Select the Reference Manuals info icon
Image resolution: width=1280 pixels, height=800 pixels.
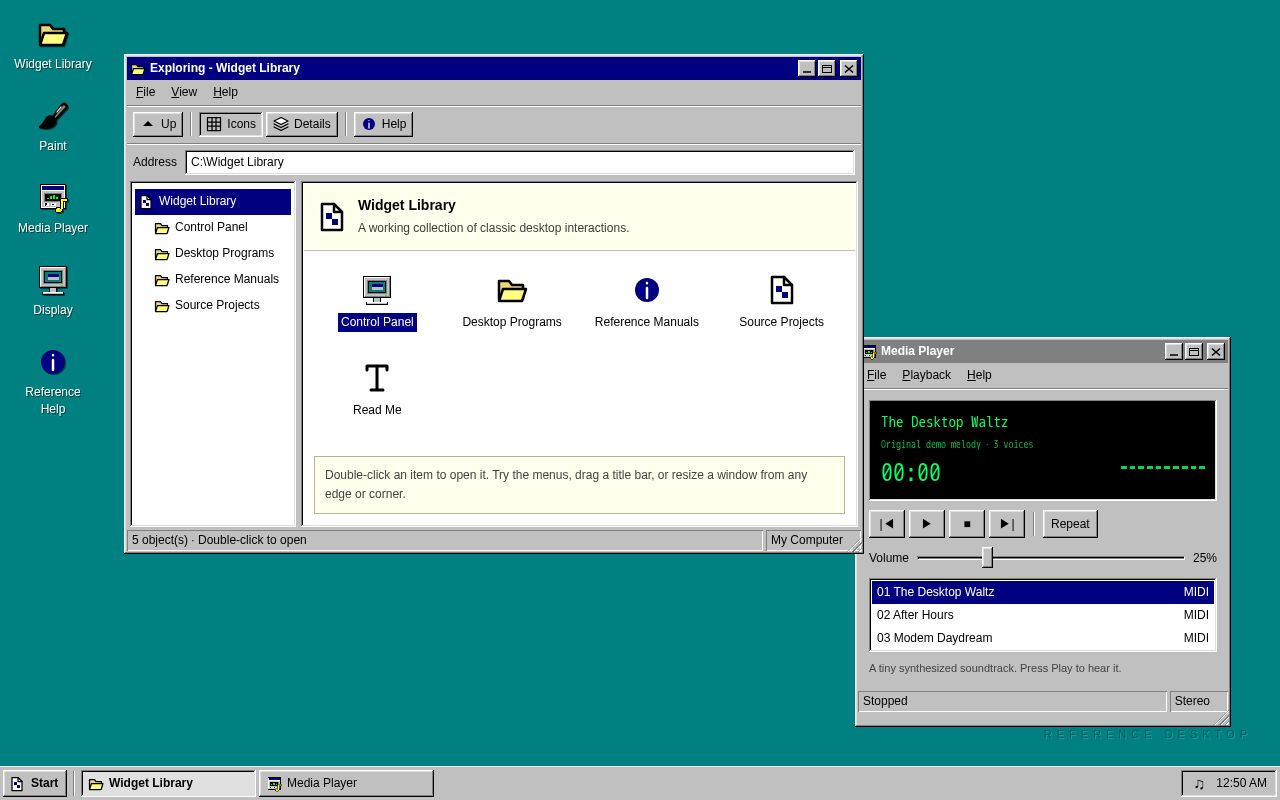[x=647, y=303]
